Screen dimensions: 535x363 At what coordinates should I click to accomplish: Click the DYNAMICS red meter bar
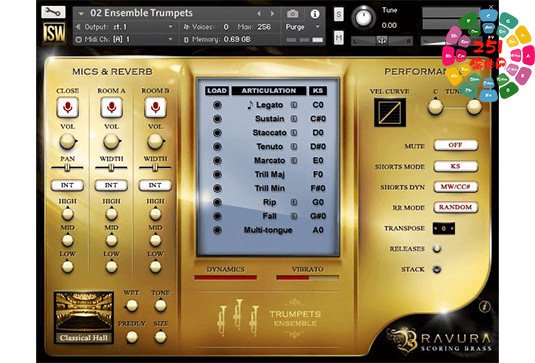(226, 278)
